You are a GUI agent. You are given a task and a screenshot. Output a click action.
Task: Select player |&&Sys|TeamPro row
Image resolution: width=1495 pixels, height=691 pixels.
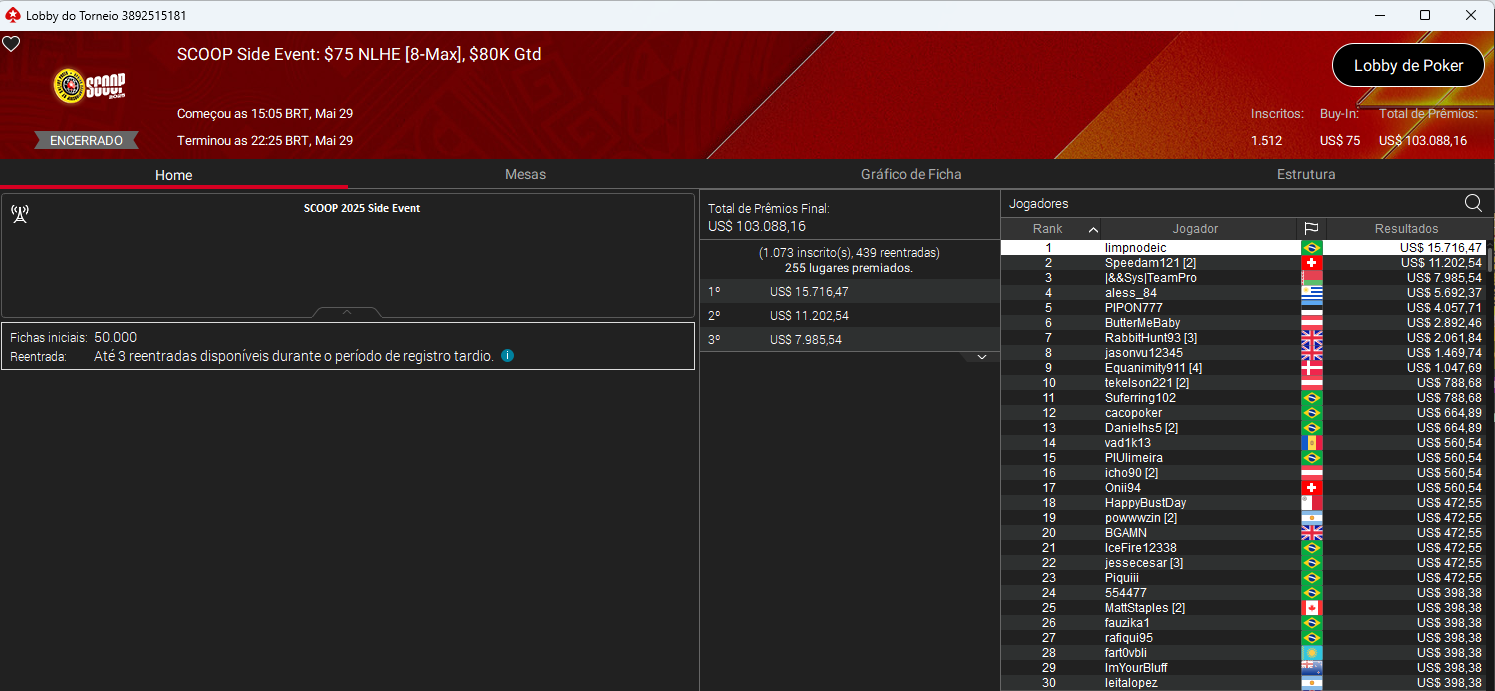click(1243, 277)
